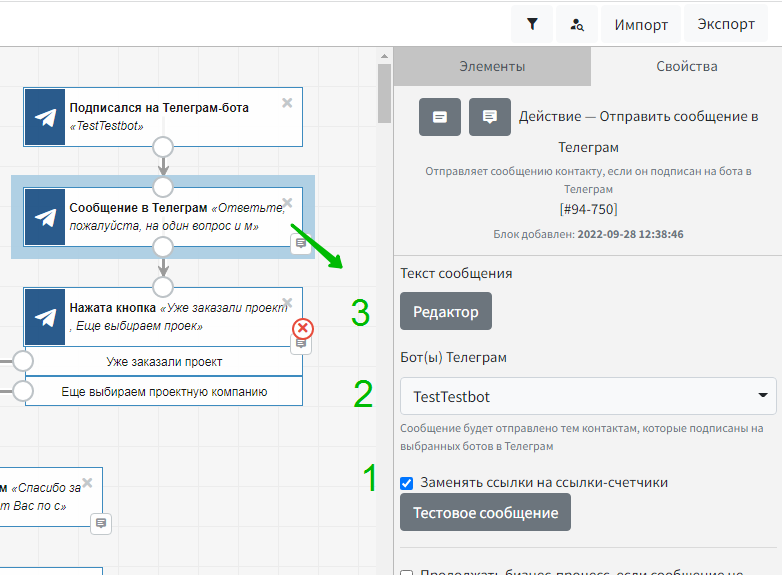Click the contact search icon next to Импорт
This screenshot has height=575, width=782.
pyautogui.click(x=576, y=24)
